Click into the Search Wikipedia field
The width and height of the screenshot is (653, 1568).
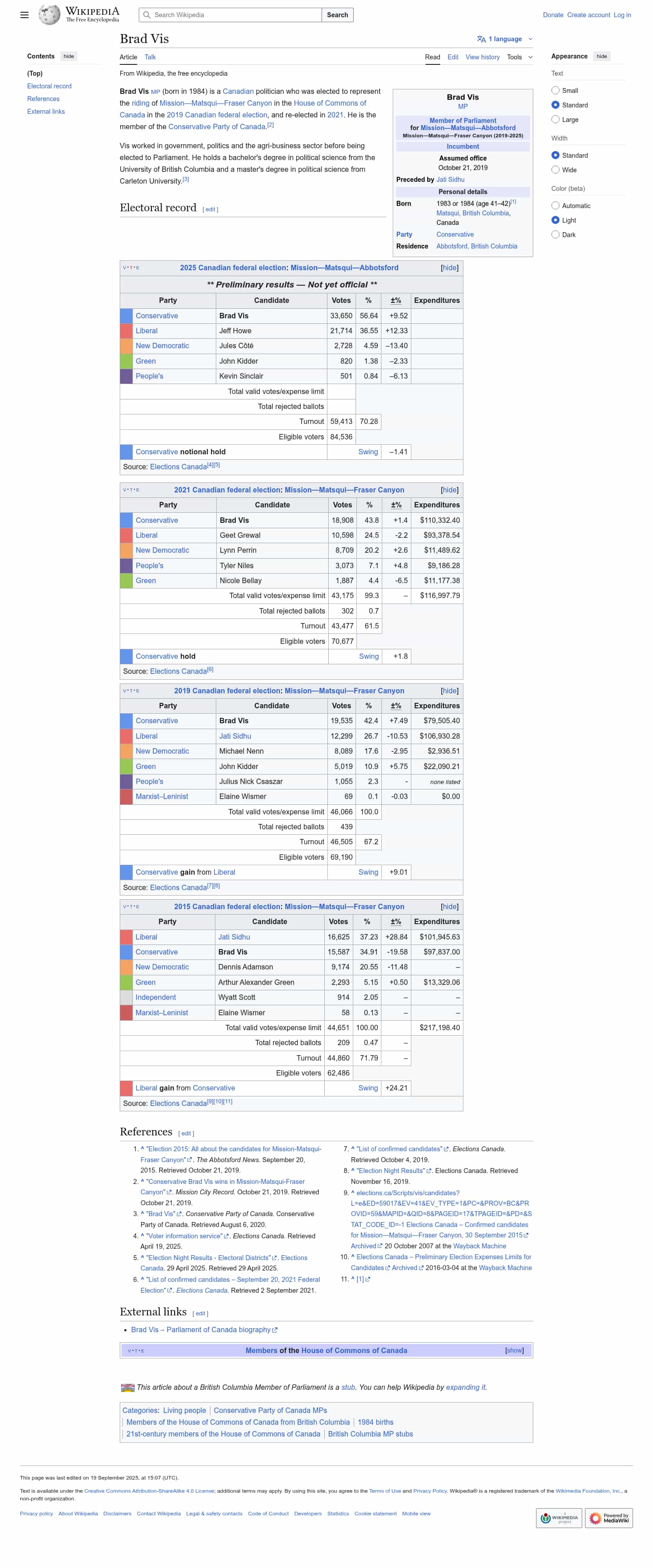pos(234,15)
